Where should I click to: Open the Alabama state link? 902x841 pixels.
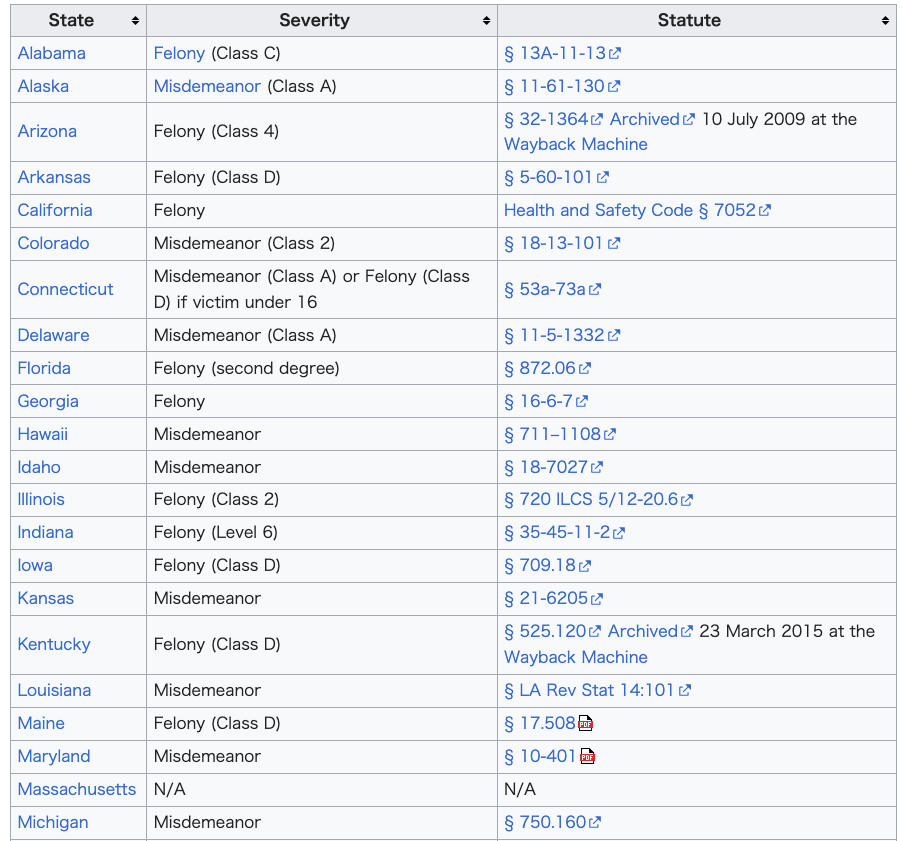52,53
